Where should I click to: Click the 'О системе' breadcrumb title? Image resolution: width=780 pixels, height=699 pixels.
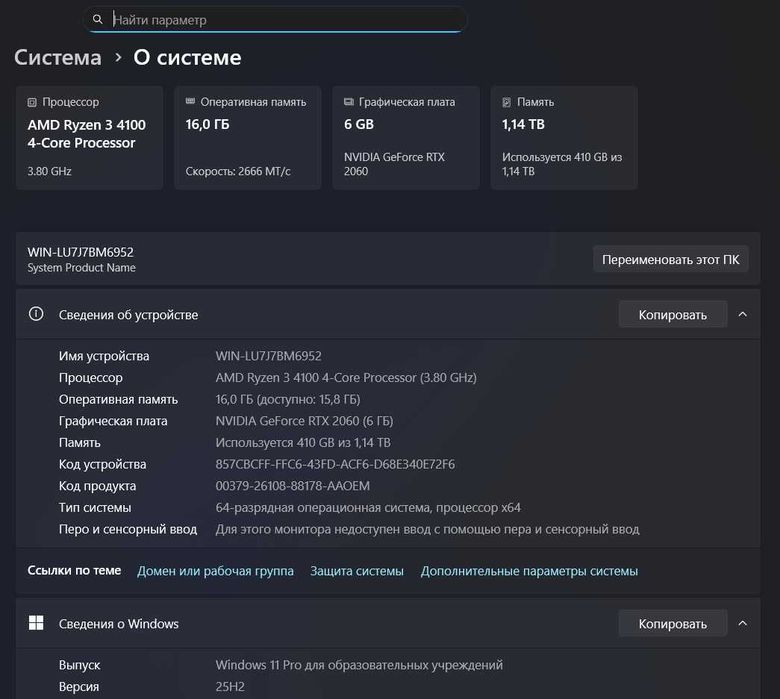pyautogui.click(x=187, y=58)
